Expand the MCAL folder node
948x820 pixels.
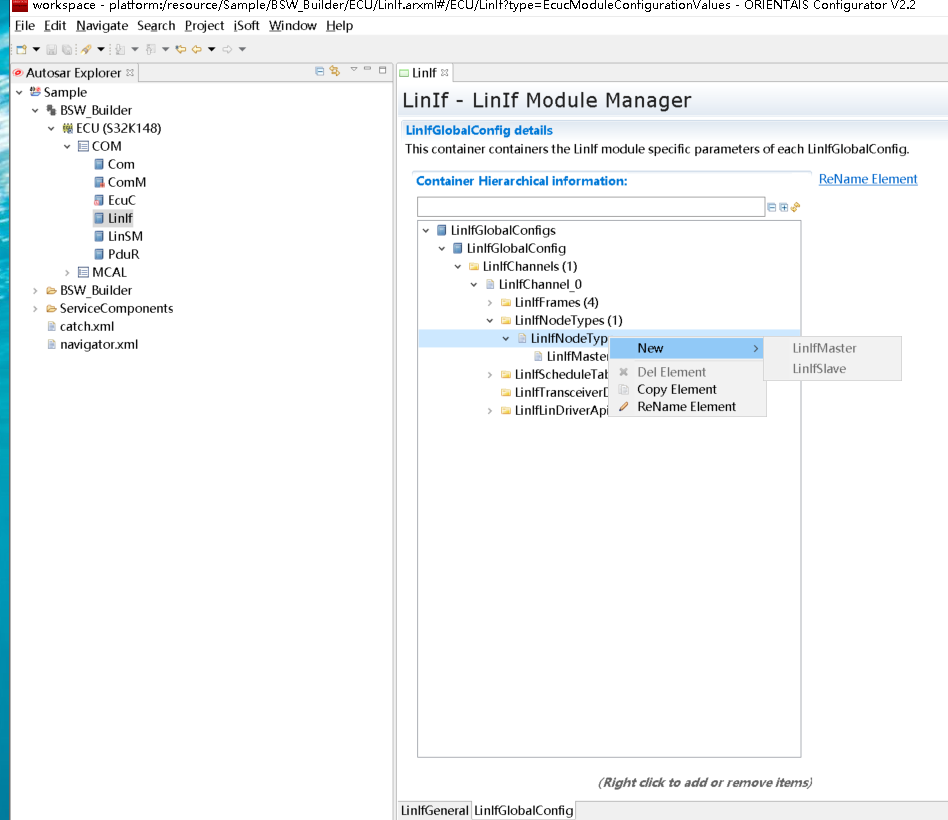[x=68, y=272]
